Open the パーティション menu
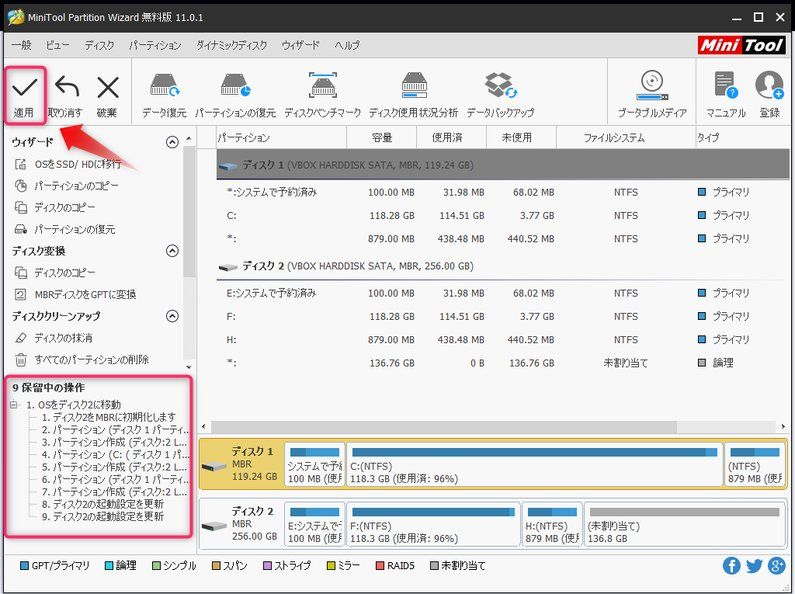The image size is (795, 594). click(155, 45)
